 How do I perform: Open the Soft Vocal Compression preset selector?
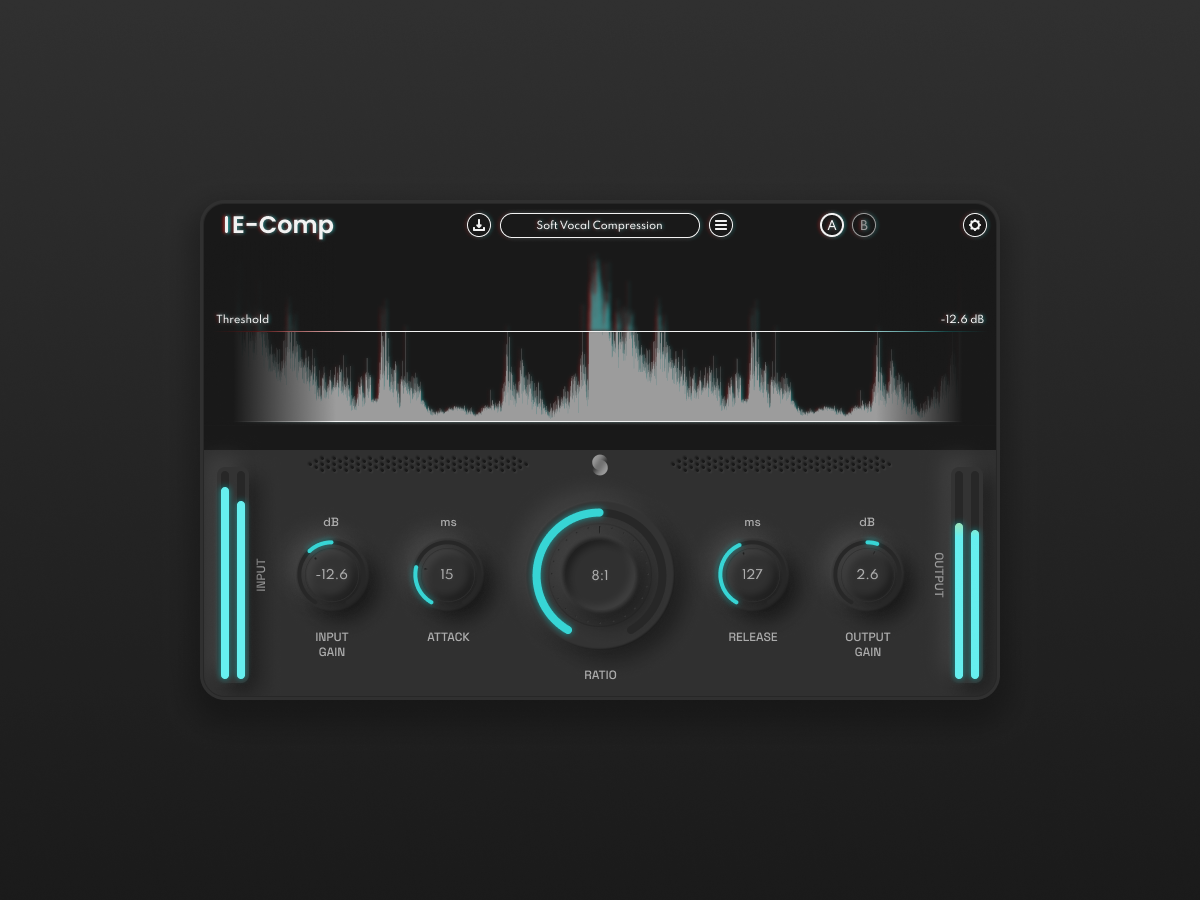[x=600, y=225]
